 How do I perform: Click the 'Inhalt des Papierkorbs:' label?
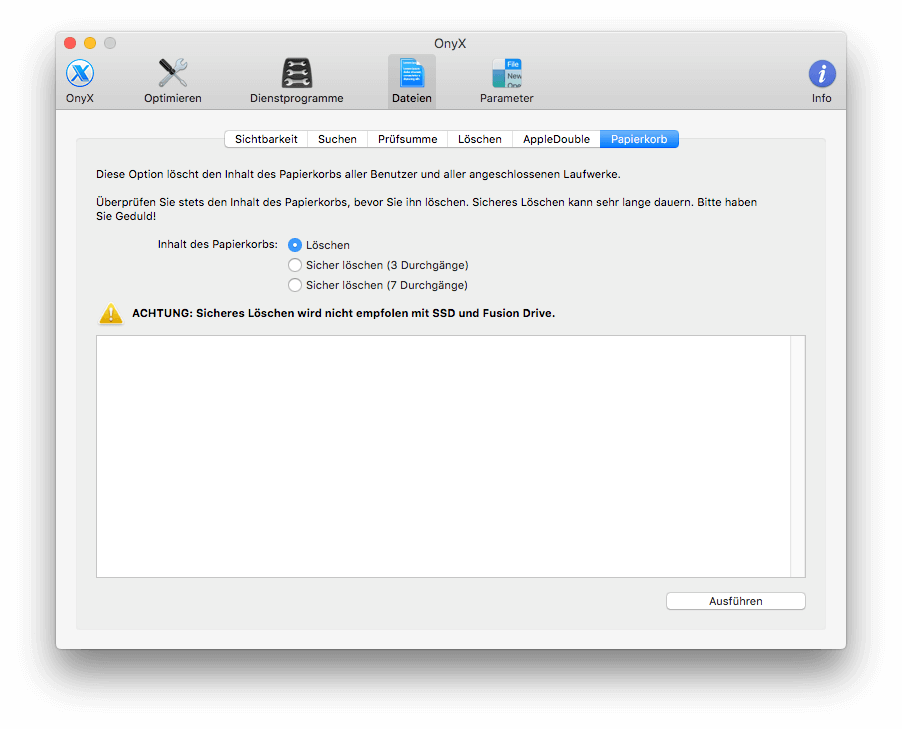tap(217, 245)
